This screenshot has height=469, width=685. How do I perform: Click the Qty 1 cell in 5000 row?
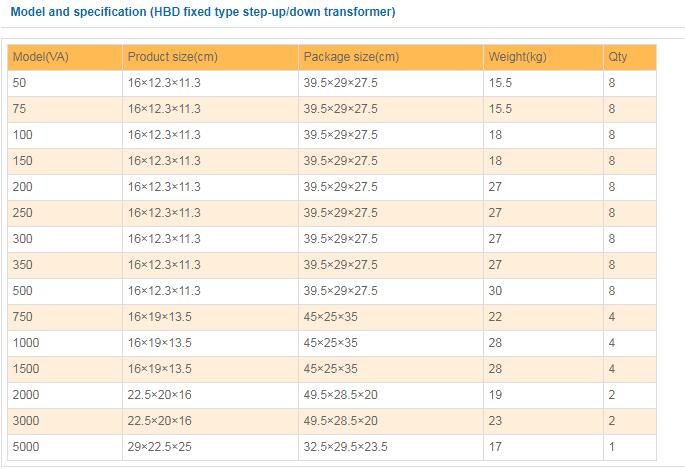point(630,447)
